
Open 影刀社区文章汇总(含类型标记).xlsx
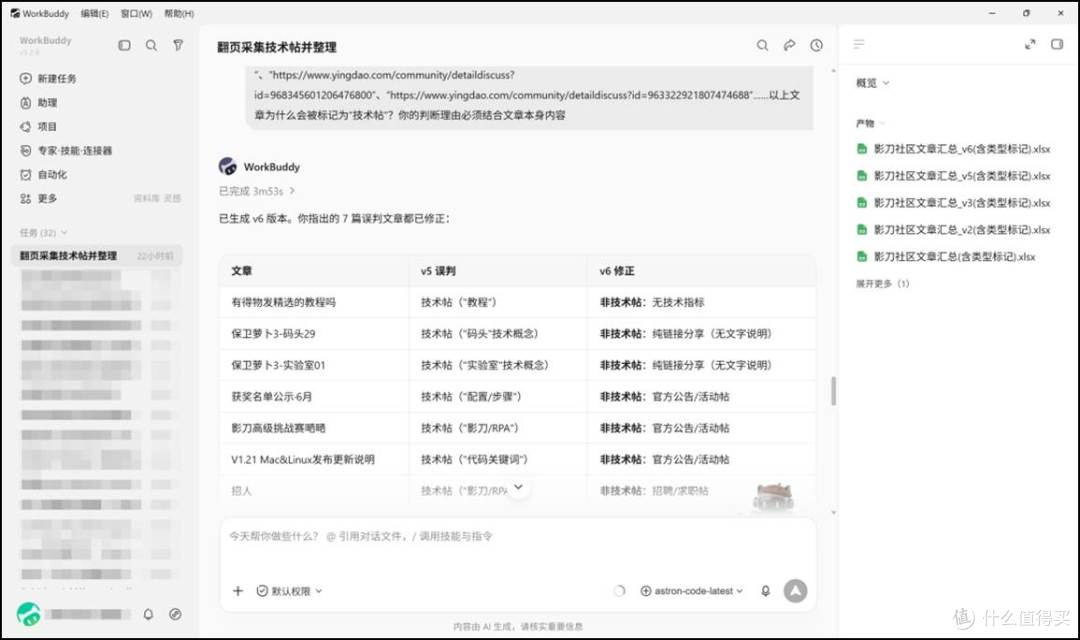[x=946, y=256]
